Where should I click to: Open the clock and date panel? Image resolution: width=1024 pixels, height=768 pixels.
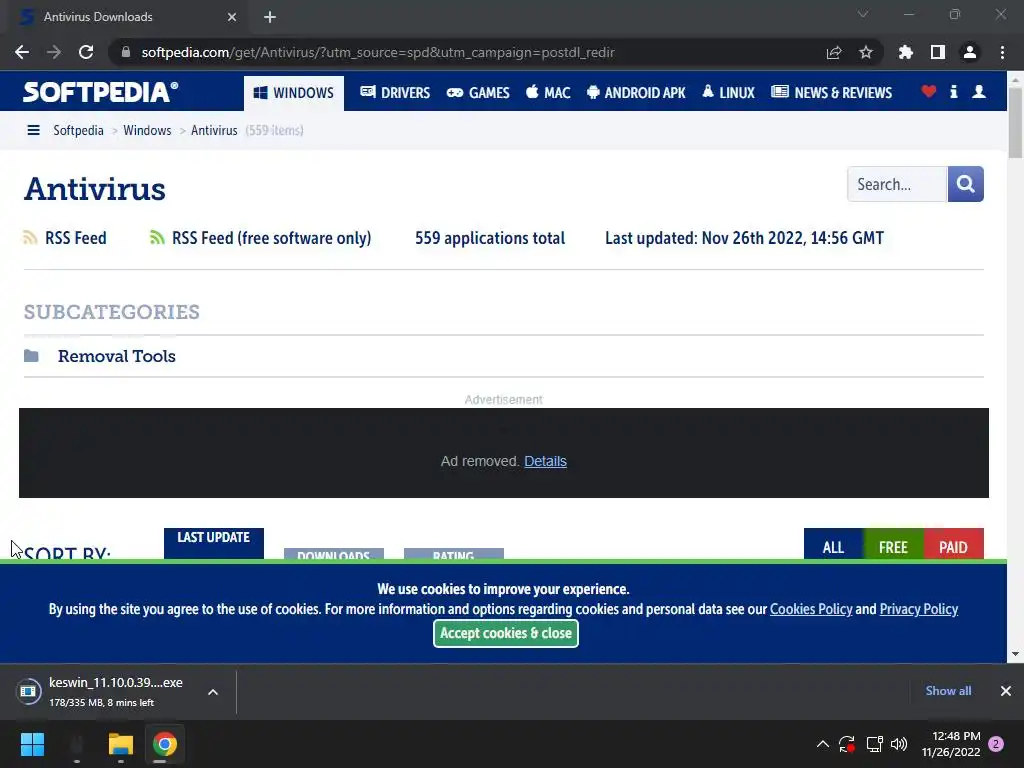pyautogui.click(x=952, y=744)
